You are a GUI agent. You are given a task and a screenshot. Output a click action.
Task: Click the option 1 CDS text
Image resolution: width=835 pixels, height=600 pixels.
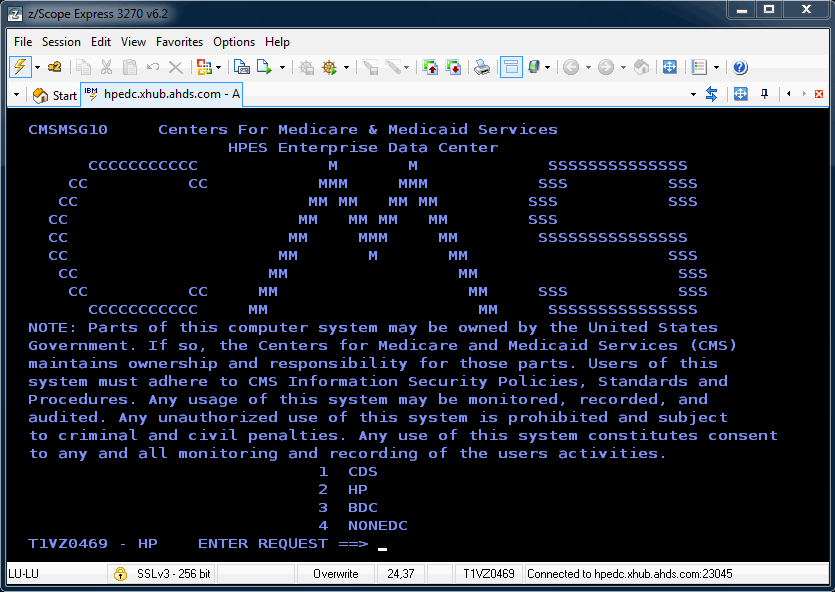348,472
